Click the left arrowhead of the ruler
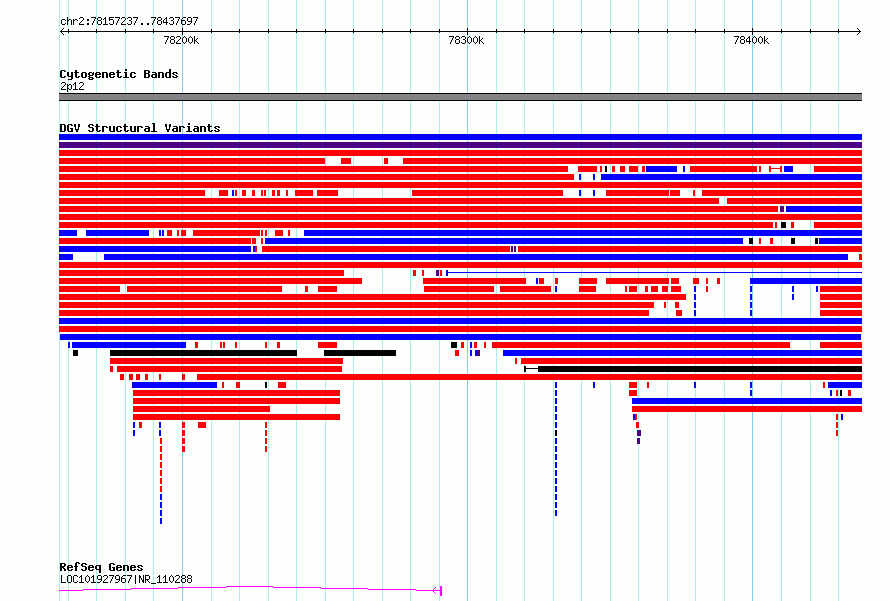Screen dimensions: 890x601 coord(63,31)
